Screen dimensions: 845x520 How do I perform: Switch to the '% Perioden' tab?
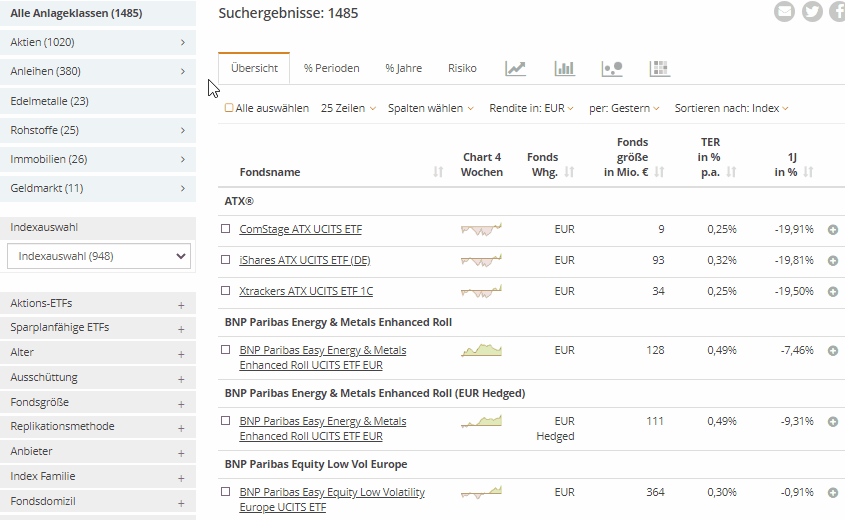[331, 68]
